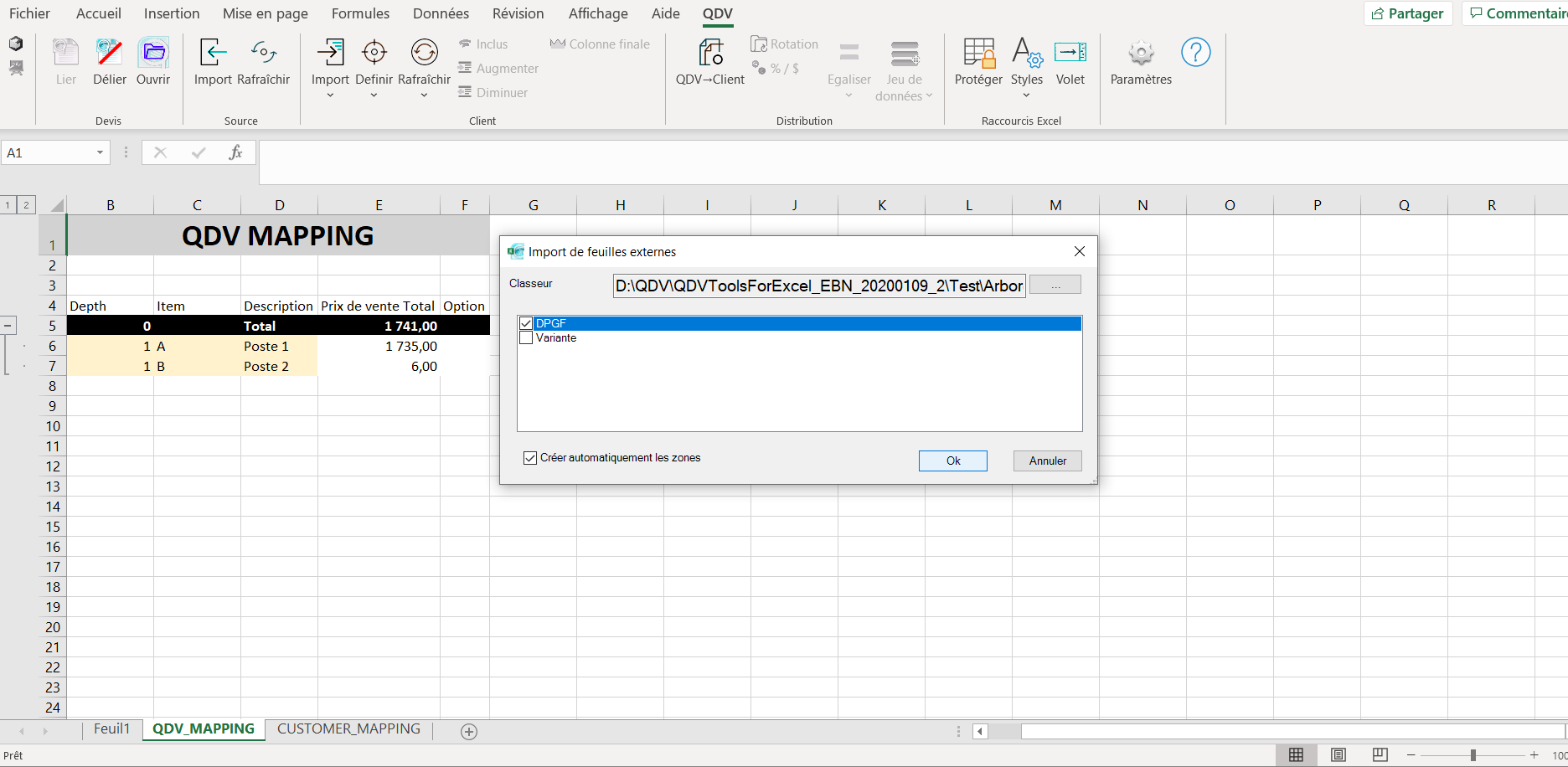Click the zoom out minus button
Image resolution: width=1568 pixels, height=767 pixels.
[x=1411, y=755]
